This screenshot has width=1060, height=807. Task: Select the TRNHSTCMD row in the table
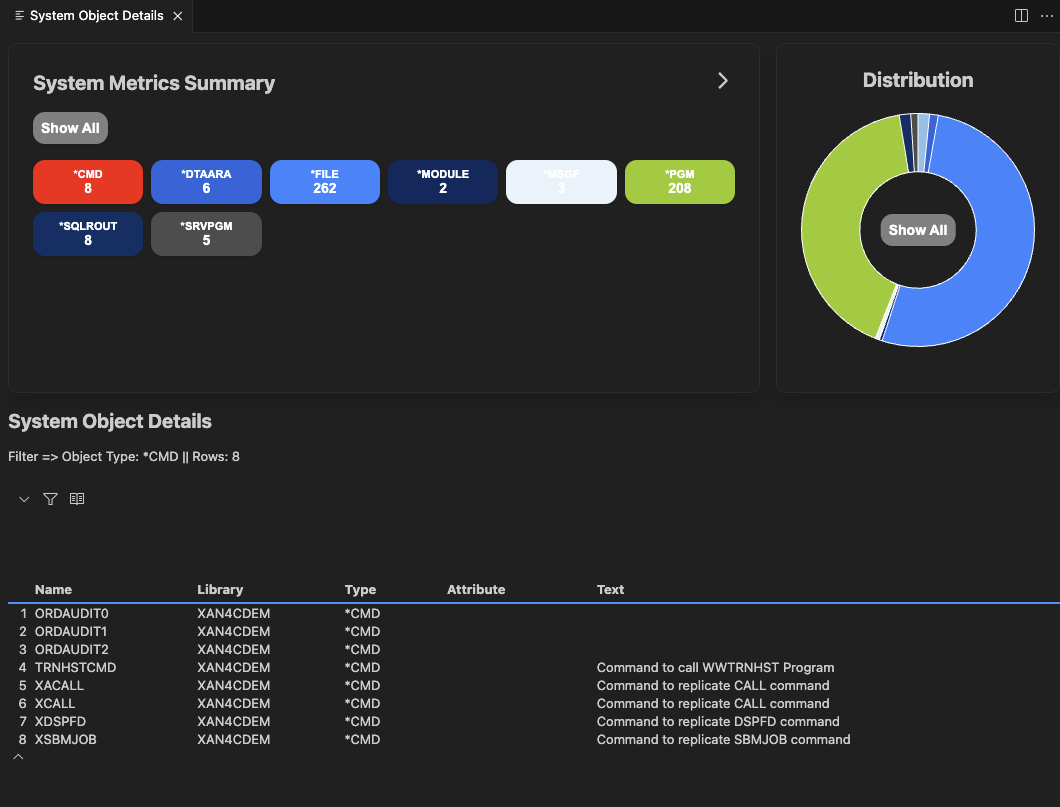pos(76,667)
